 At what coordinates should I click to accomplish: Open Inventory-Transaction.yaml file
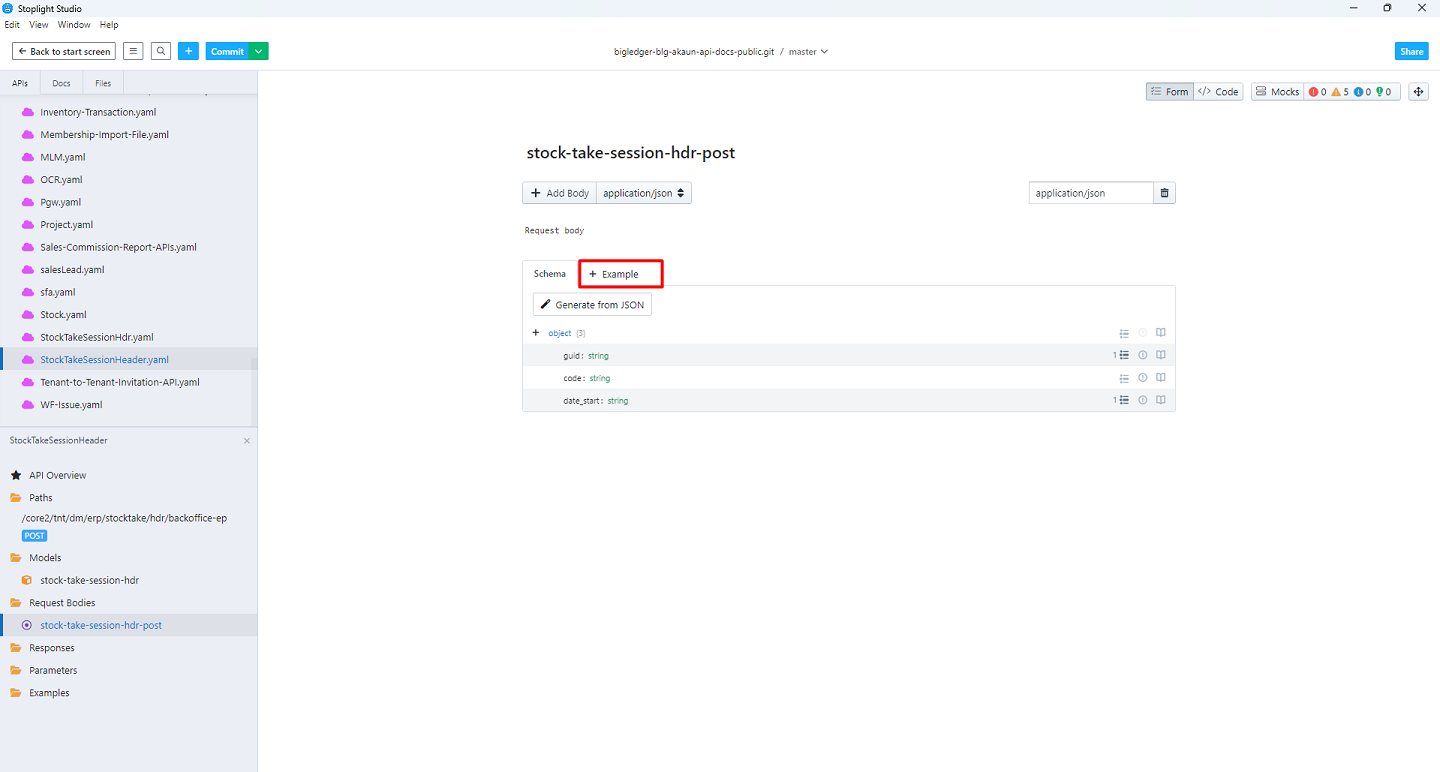click(98, 112)
